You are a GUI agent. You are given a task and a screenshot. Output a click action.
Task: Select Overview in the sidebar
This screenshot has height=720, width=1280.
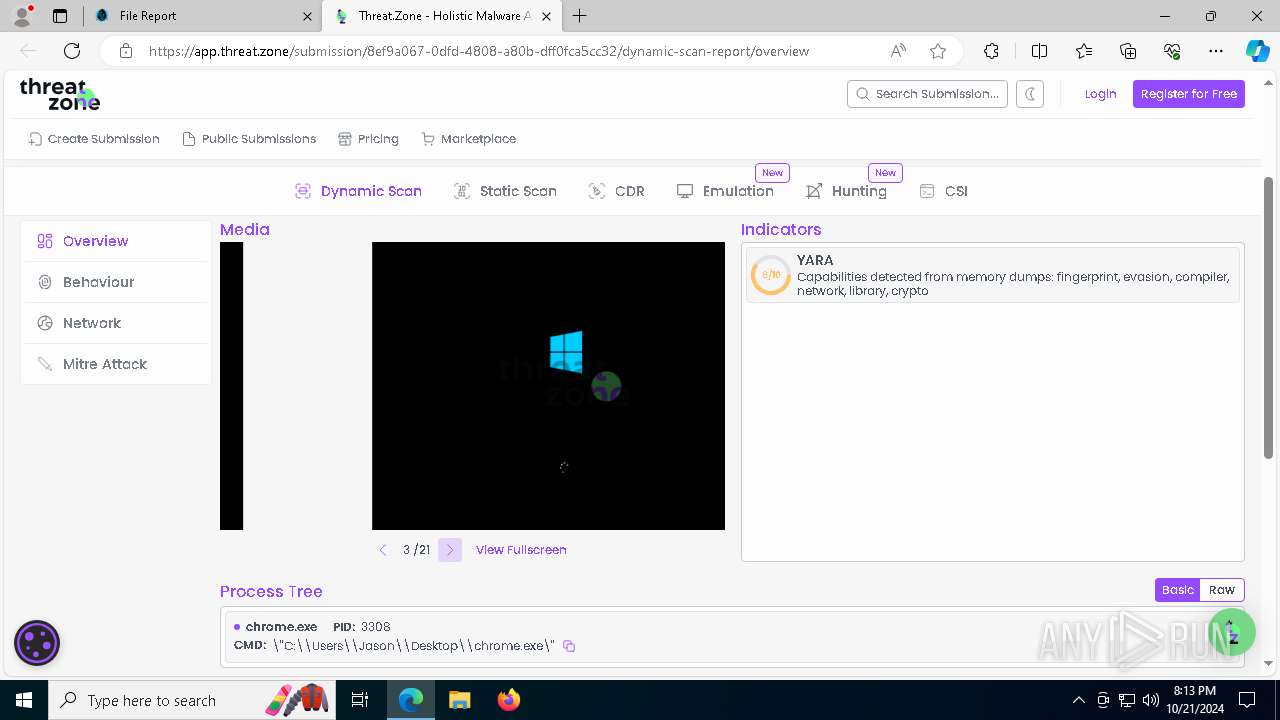[115, 241]
